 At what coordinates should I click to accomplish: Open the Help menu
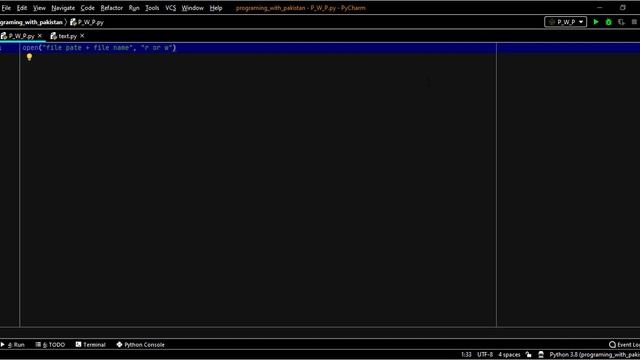click(216, 8)
